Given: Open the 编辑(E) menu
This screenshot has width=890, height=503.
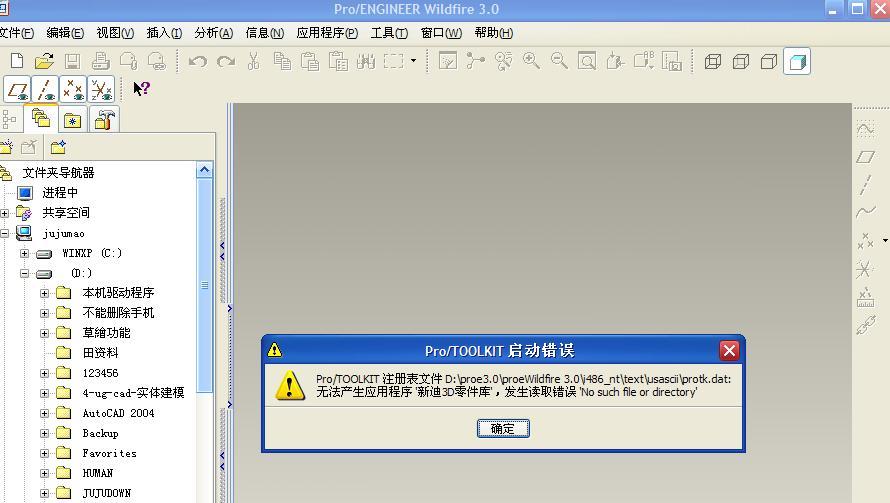Looking at the screenshot, I should (65, 33).
